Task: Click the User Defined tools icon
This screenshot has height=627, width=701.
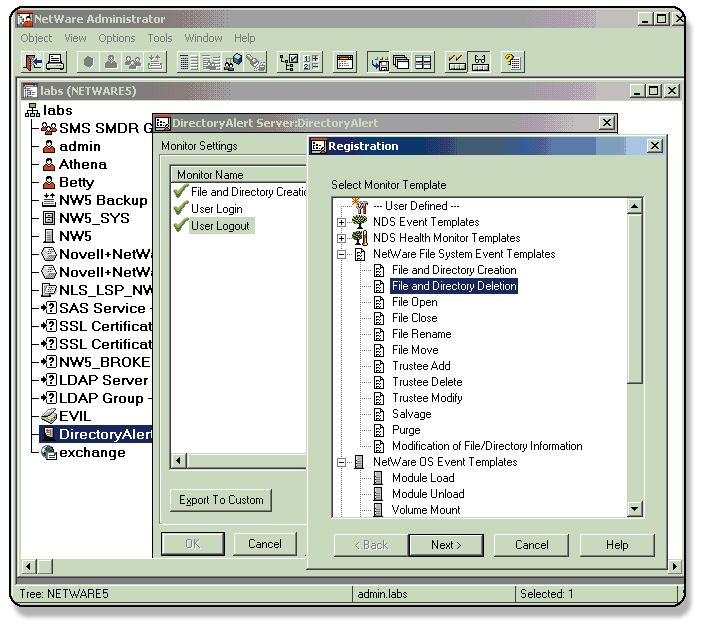Action: click(x=360, y=206)
